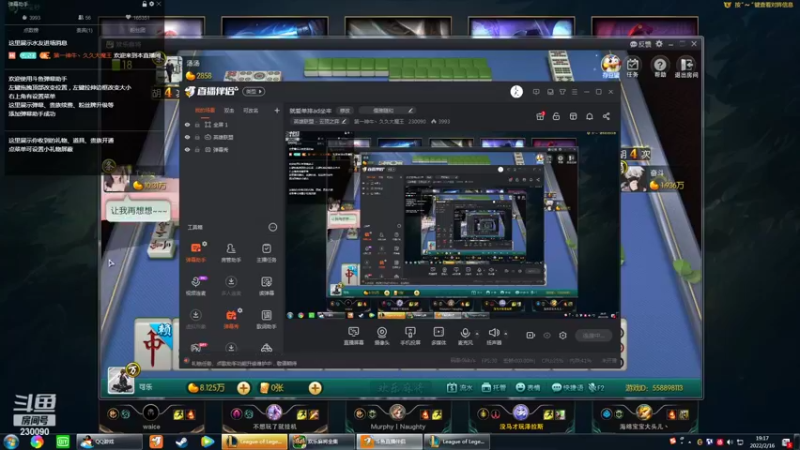Open the danmaku helper tool in the toolbox
Screen dimensions: 800x450
pyautogui.click(x=196, y=253)
